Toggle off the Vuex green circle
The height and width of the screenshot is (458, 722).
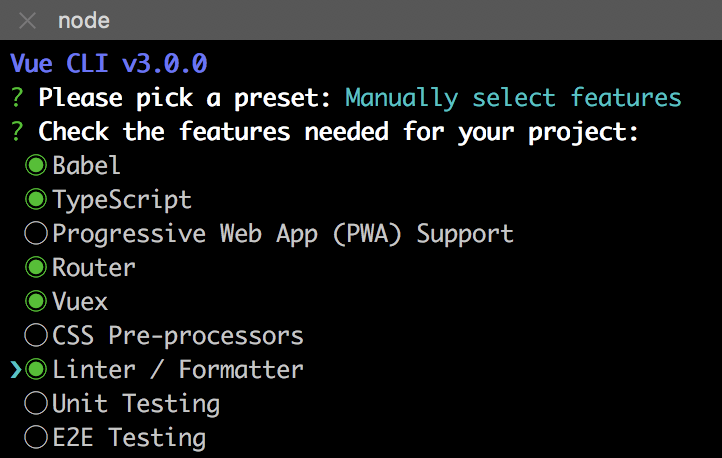click(x=36, y=301)
